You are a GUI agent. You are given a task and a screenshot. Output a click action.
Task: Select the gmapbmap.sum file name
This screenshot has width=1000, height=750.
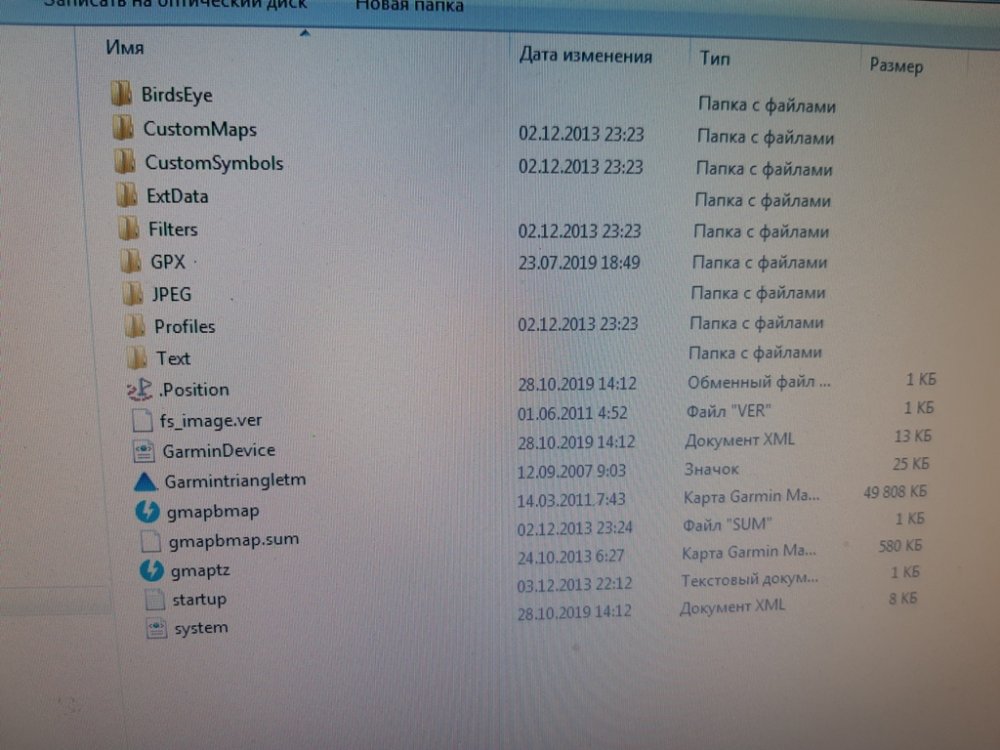(x=234, y=540)
